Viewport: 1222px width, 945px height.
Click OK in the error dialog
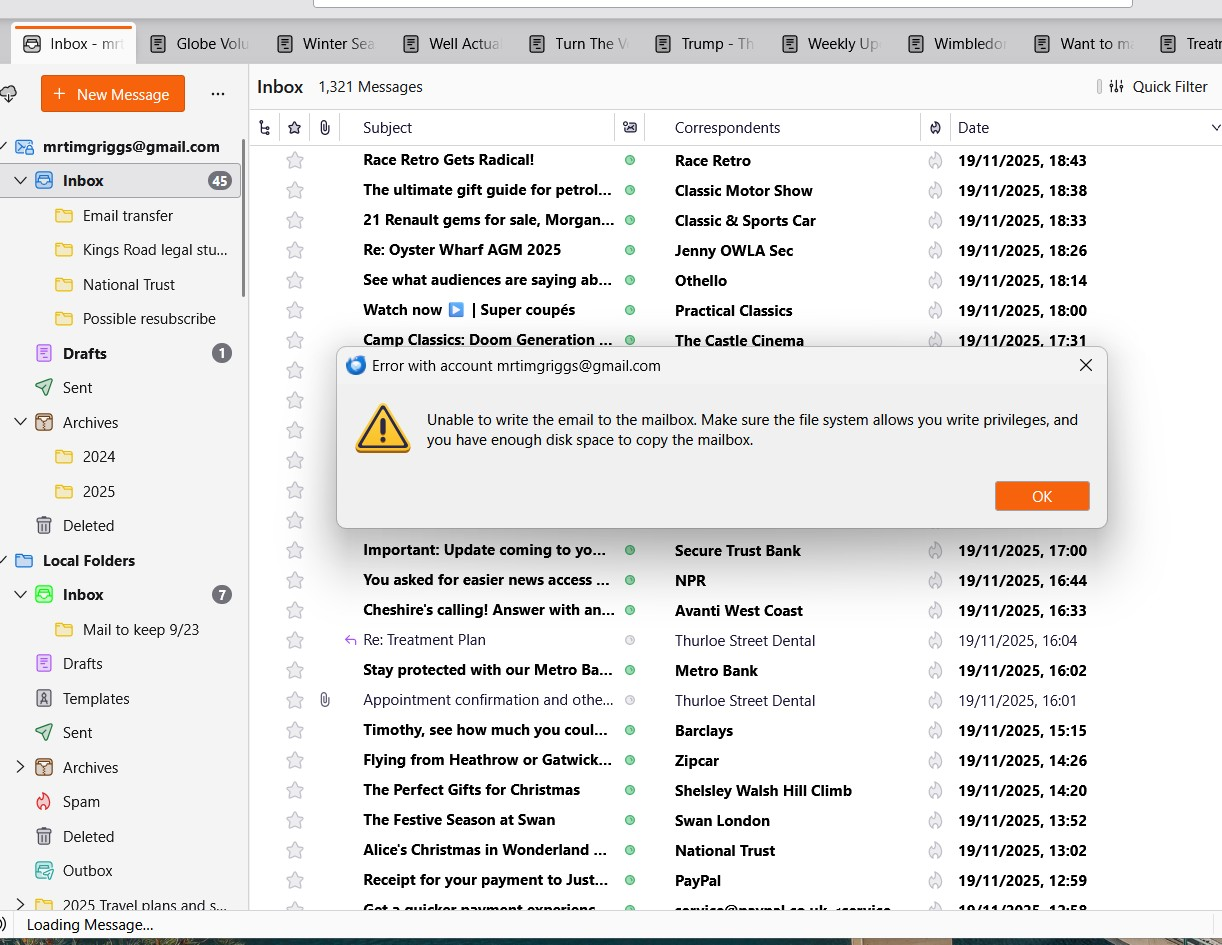pos(1041,496)
